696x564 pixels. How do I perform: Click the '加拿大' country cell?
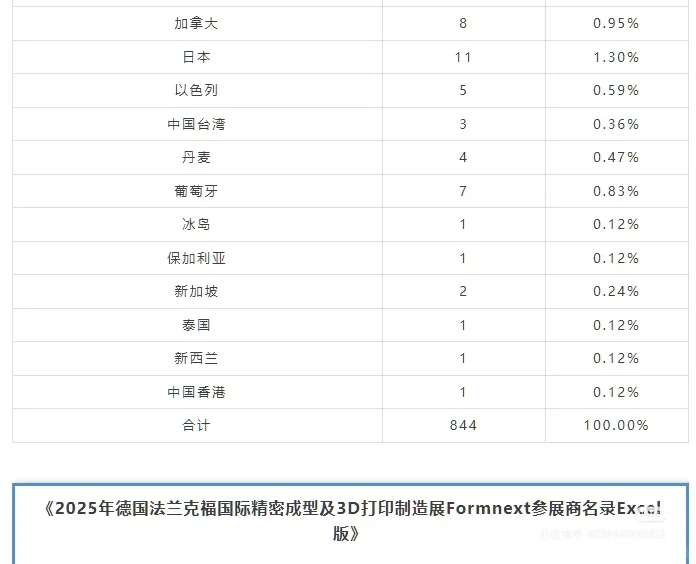click(196, 23)
